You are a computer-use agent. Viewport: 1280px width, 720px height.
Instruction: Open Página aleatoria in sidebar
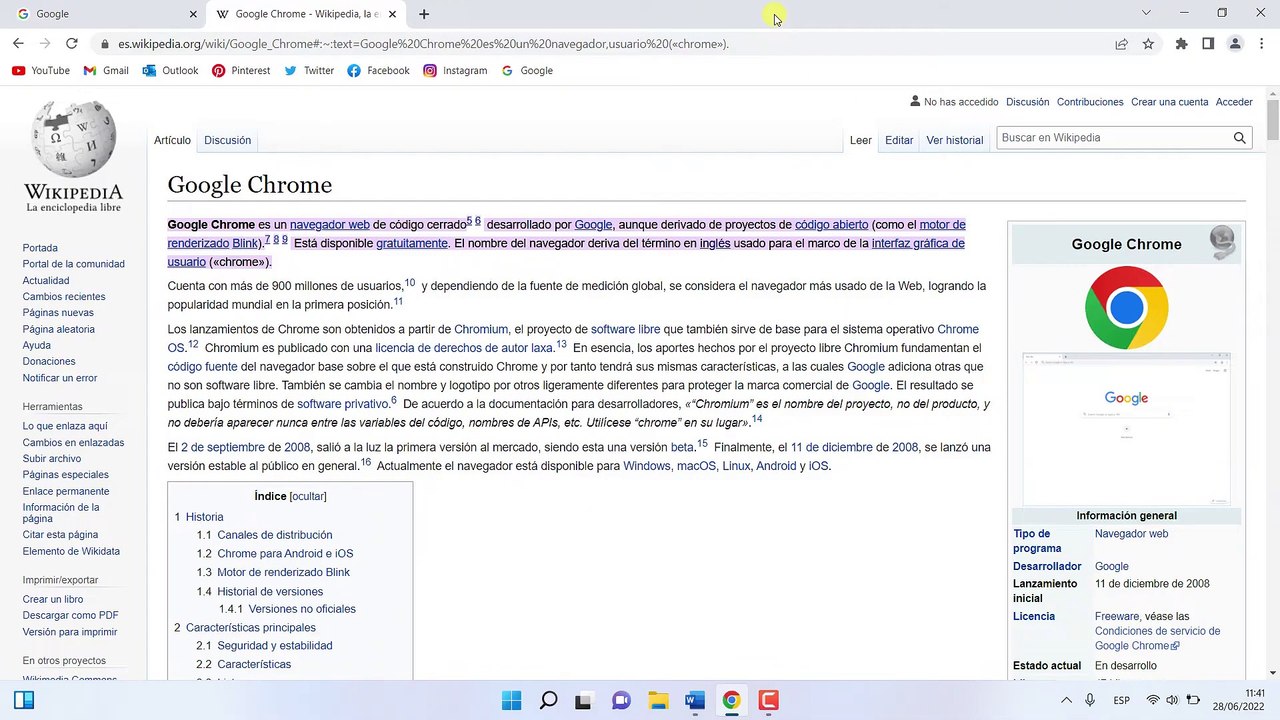tap(59, 329)
